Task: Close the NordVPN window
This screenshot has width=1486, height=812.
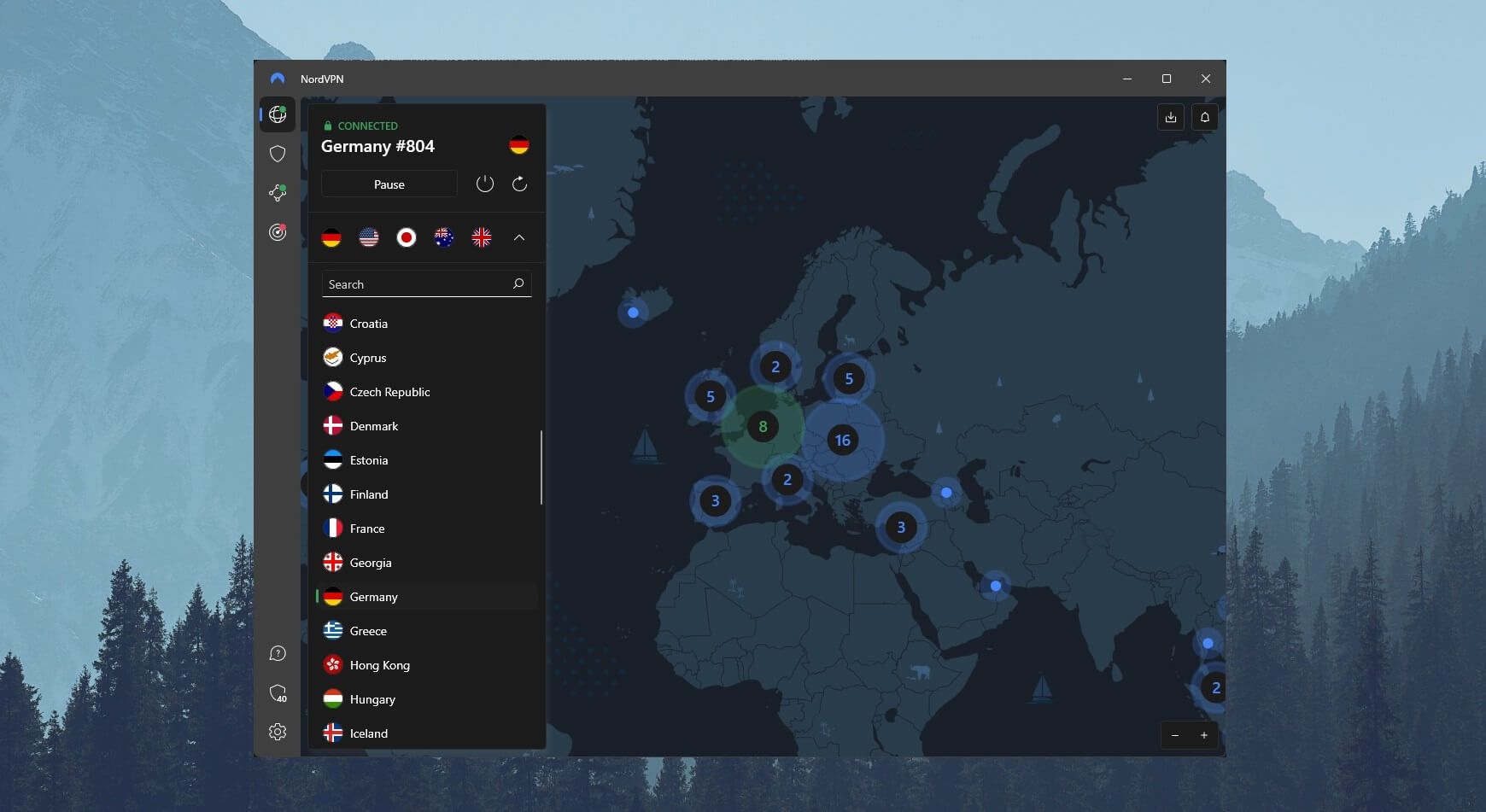Action: pos(1206,79)
